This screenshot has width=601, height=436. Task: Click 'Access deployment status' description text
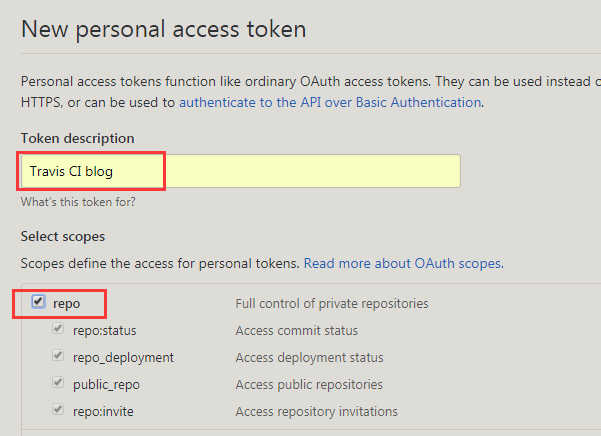tap(309, 357)
